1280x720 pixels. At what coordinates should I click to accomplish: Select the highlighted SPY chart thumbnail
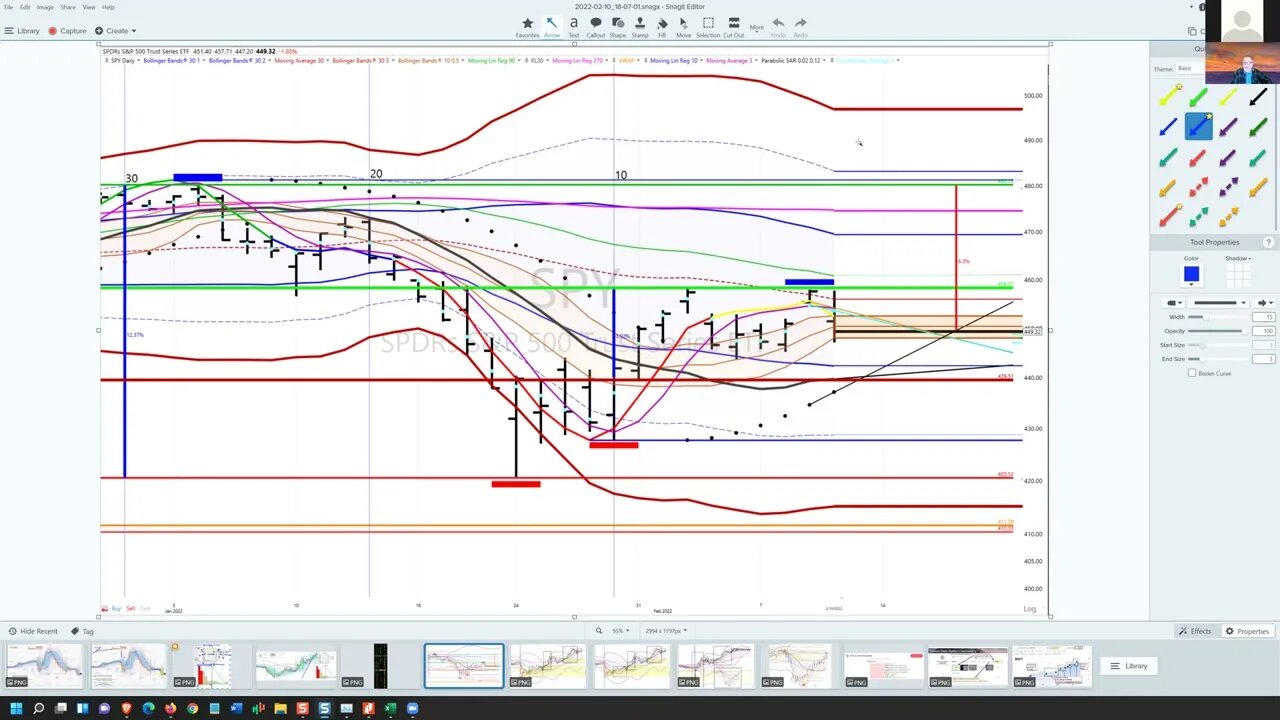pos(464,666)
